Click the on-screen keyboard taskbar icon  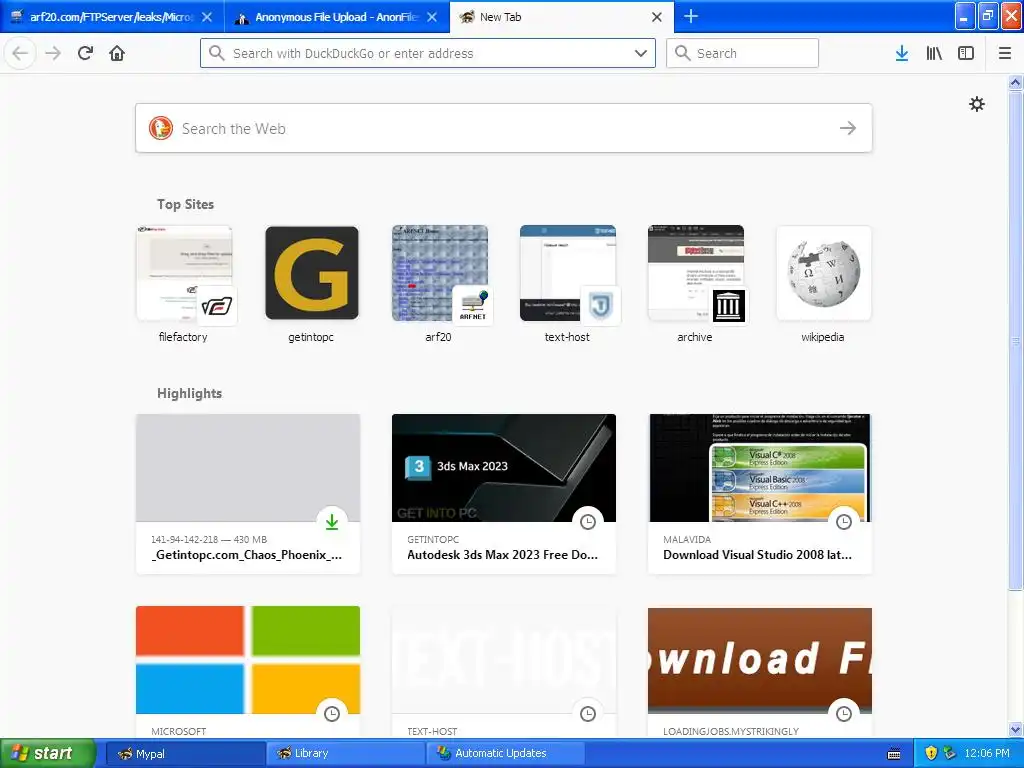pyautogui.click(x=895, y=754)
